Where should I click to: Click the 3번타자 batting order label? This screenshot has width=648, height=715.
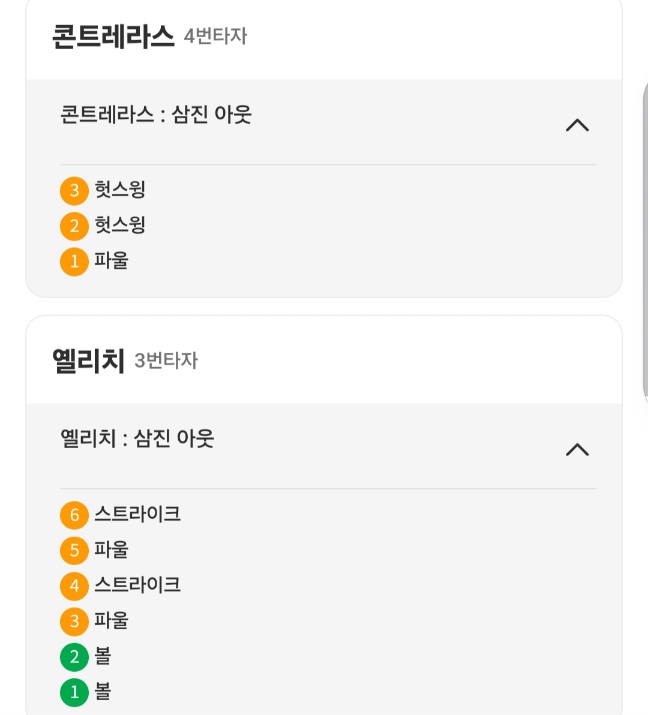[x=166, y=361]
